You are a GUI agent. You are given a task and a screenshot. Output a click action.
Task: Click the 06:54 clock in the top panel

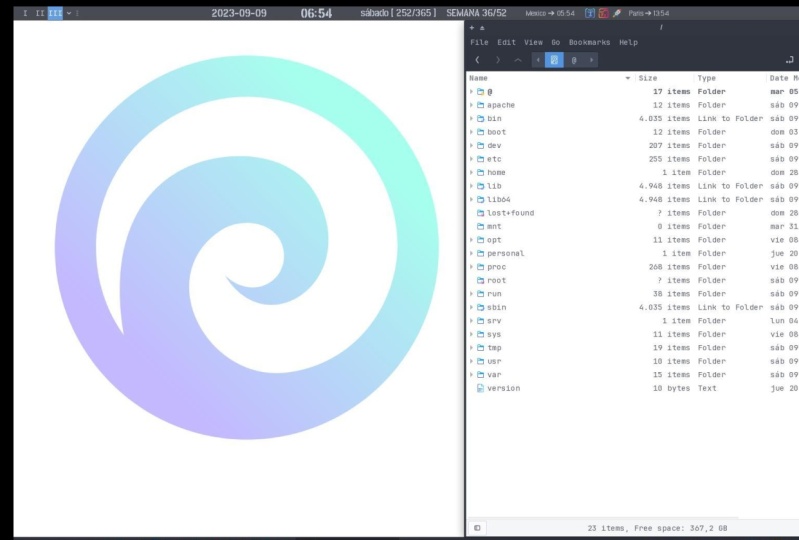(x=316, y=13)
